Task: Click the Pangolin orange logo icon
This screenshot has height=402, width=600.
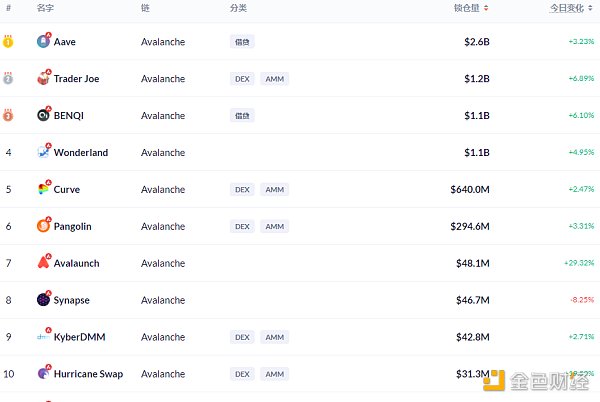Action: coord(43,226)
